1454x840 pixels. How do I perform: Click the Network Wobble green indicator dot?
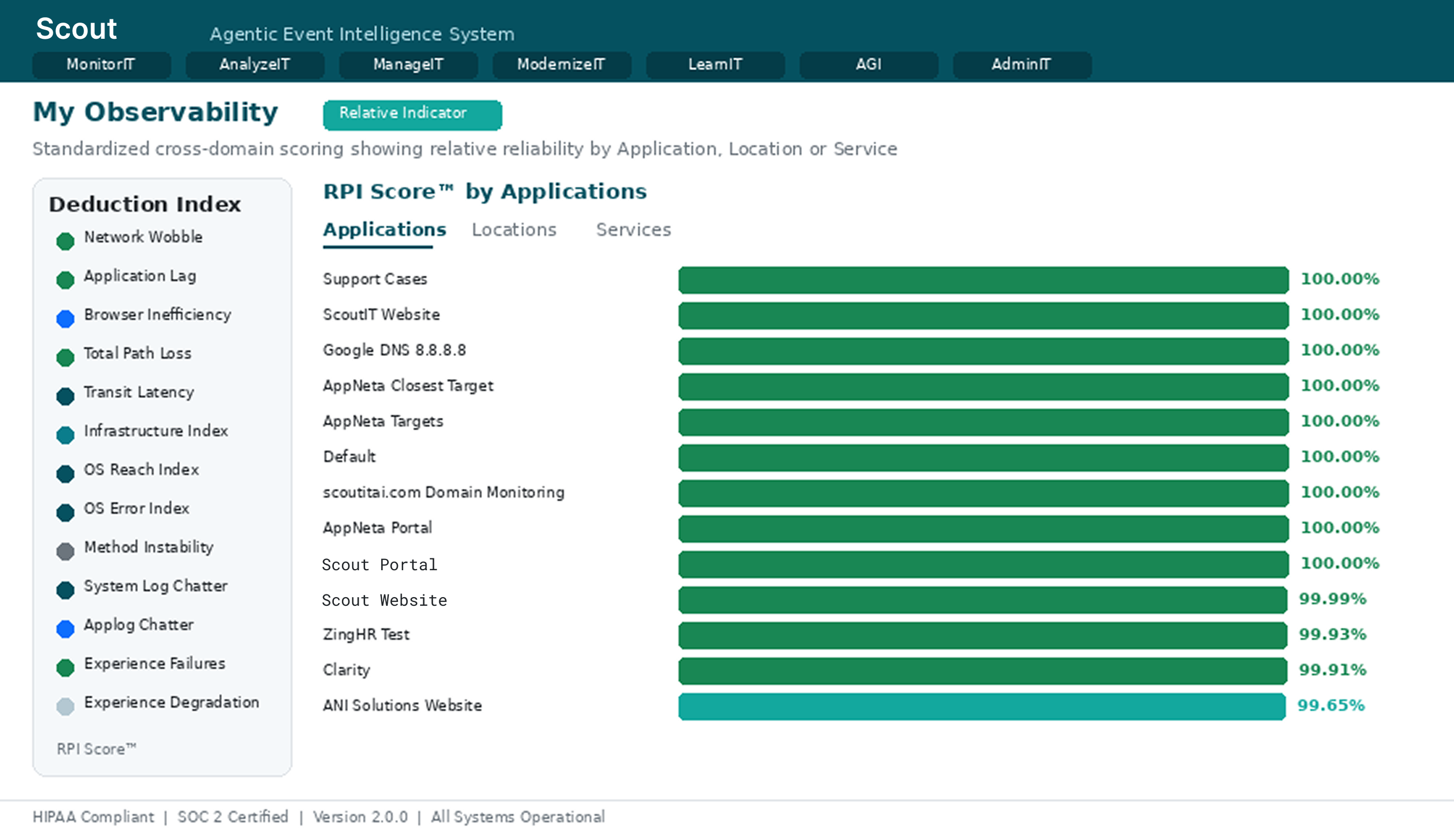(x=65, y=241)
